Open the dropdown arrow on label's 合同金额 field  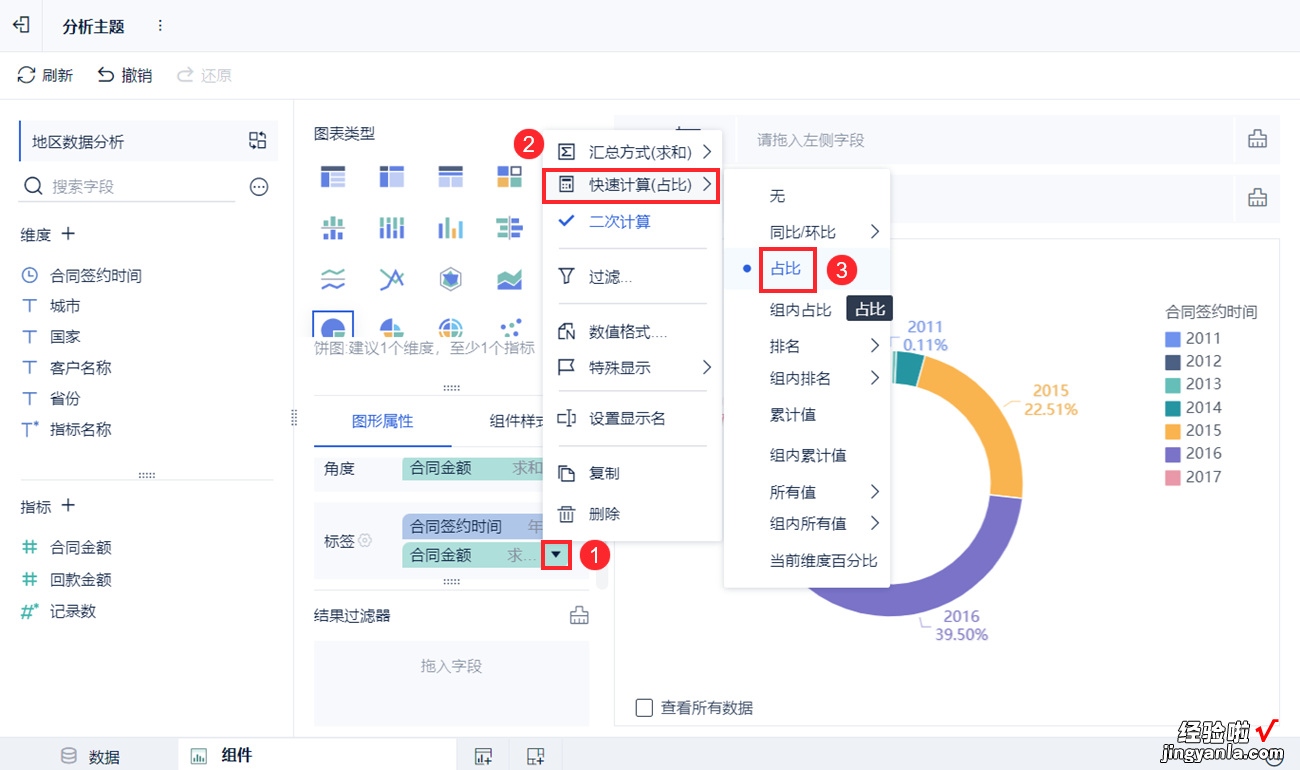click(x=557, y=554)
